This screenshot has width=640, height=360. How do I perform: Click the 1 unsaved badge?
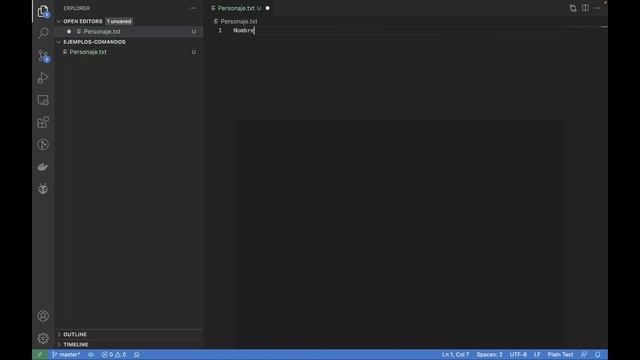(x=119, y=21)
